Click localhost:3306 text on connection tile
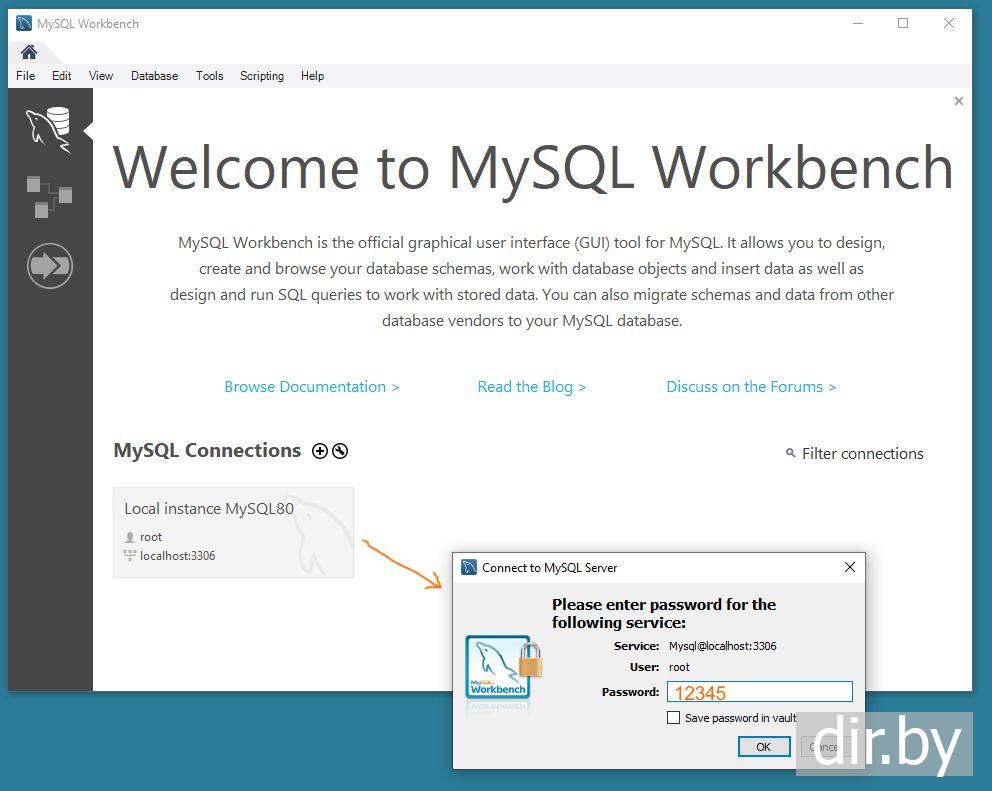 pyautogui.click(x=177, y=556)
